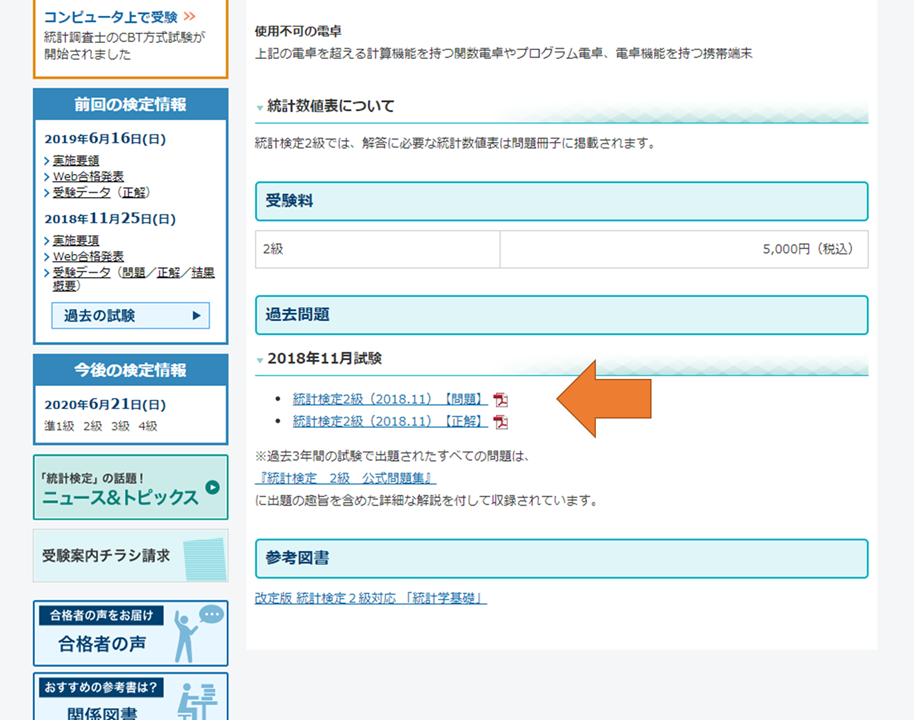The width and height of the screenshot is (914, 720).
Task: Open 統計検定2級（2018.11）【問題】 link
Action: click(x=390, y=399)
